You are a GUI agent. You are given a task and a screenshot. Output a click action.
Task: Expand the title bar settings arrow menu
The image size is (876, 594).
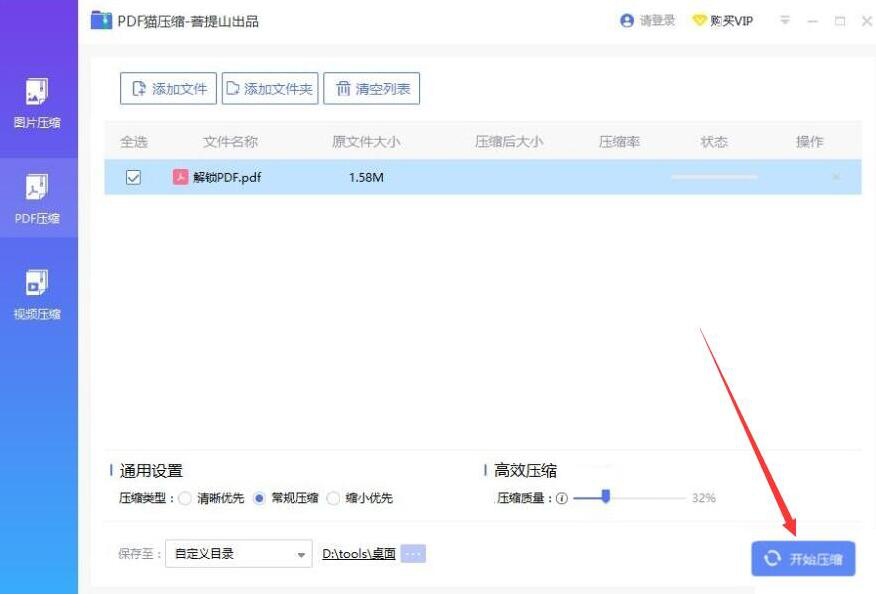click(x=786, y=19)
